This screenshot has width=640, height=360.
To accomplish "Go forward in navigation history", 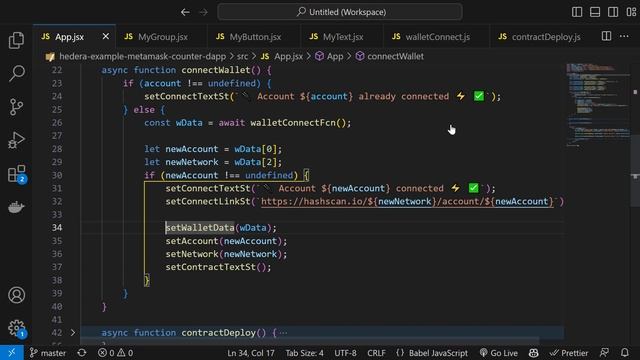I will pos(203,12).
